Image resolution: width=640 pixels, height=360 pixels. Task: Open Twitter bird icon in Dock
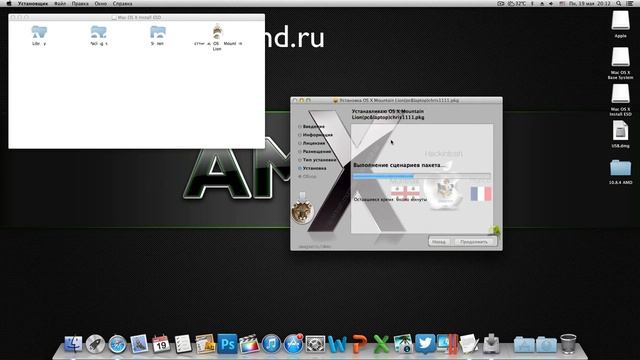tap(425, 343)
